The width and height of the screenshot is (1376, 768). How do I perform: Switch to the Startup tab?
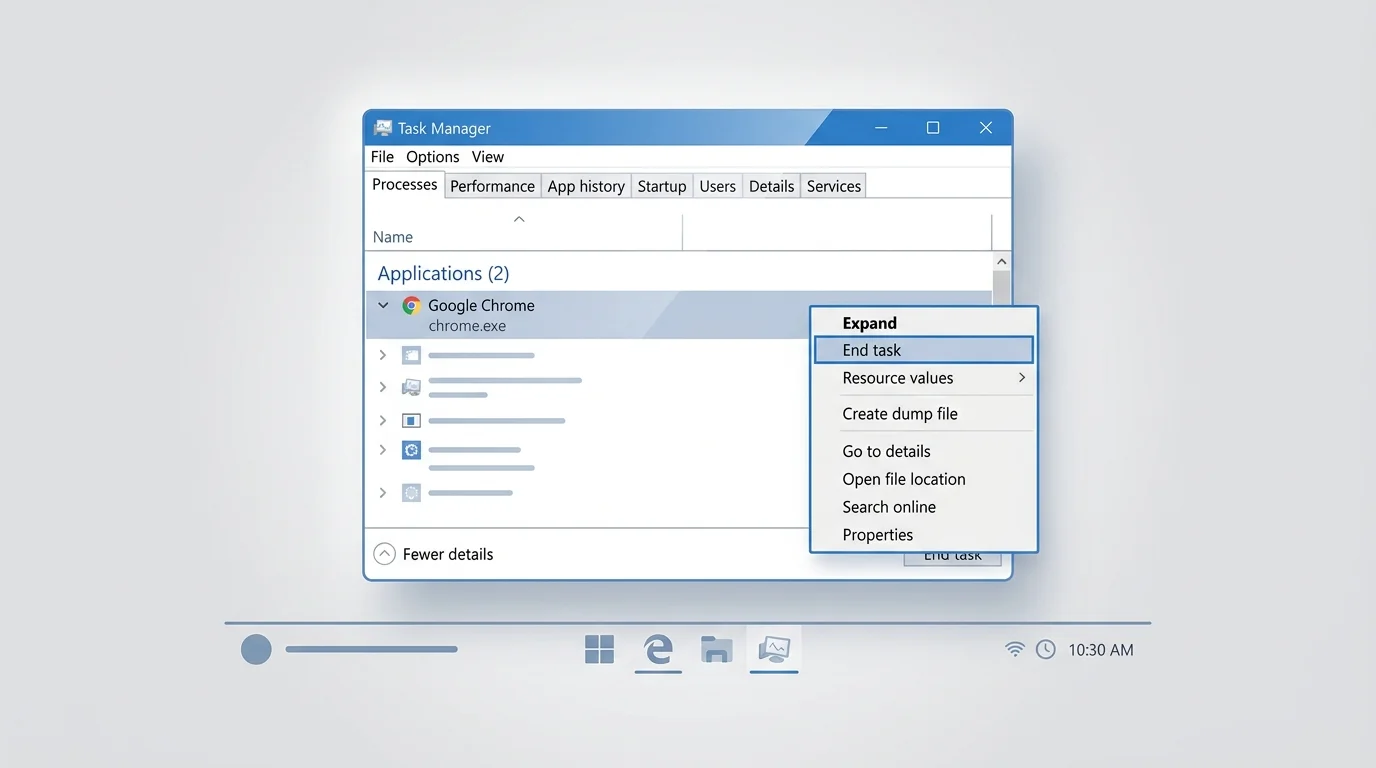pyautogui.click(x=662, y=186)
